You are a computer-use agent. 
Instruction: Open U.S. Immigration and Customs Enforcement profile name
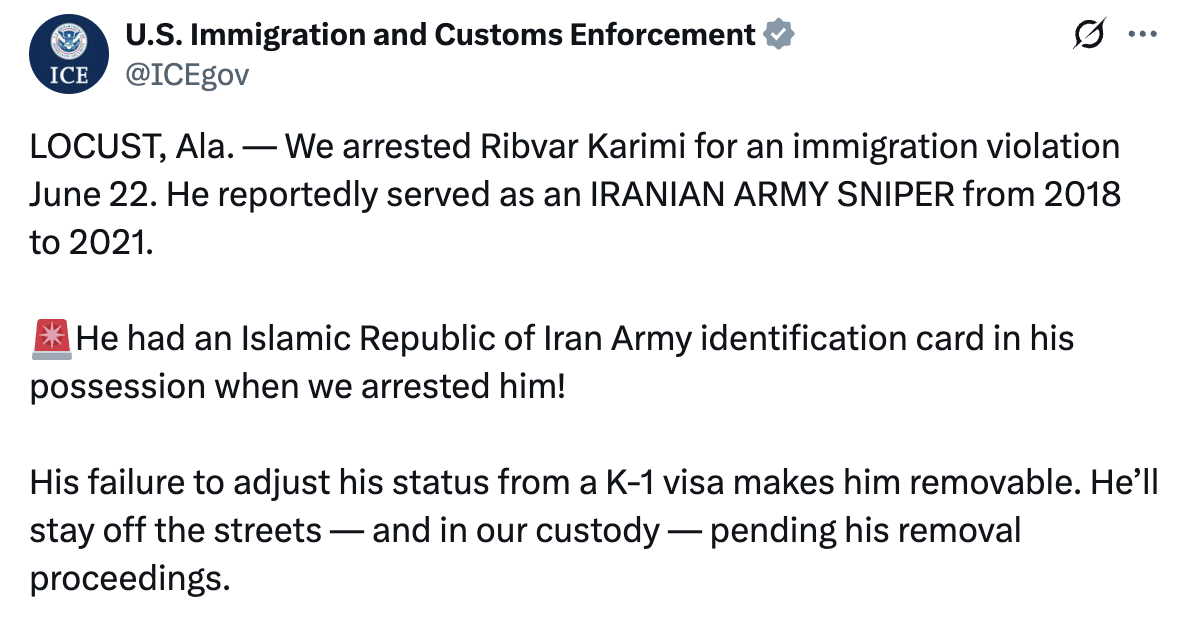(x=440, y=35)
